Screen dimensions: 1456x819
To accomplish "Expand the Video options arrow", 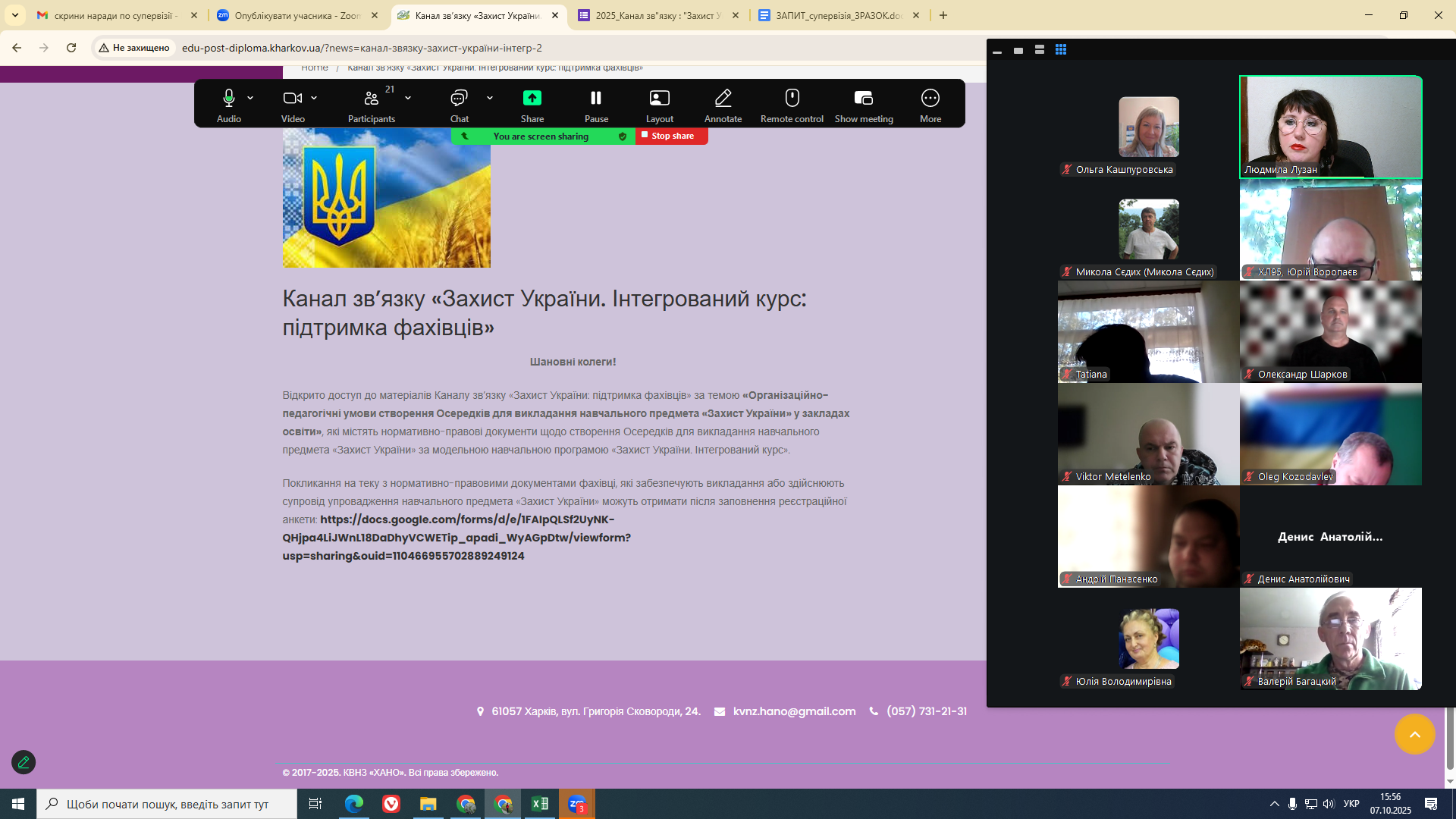I will coord(314,98).
